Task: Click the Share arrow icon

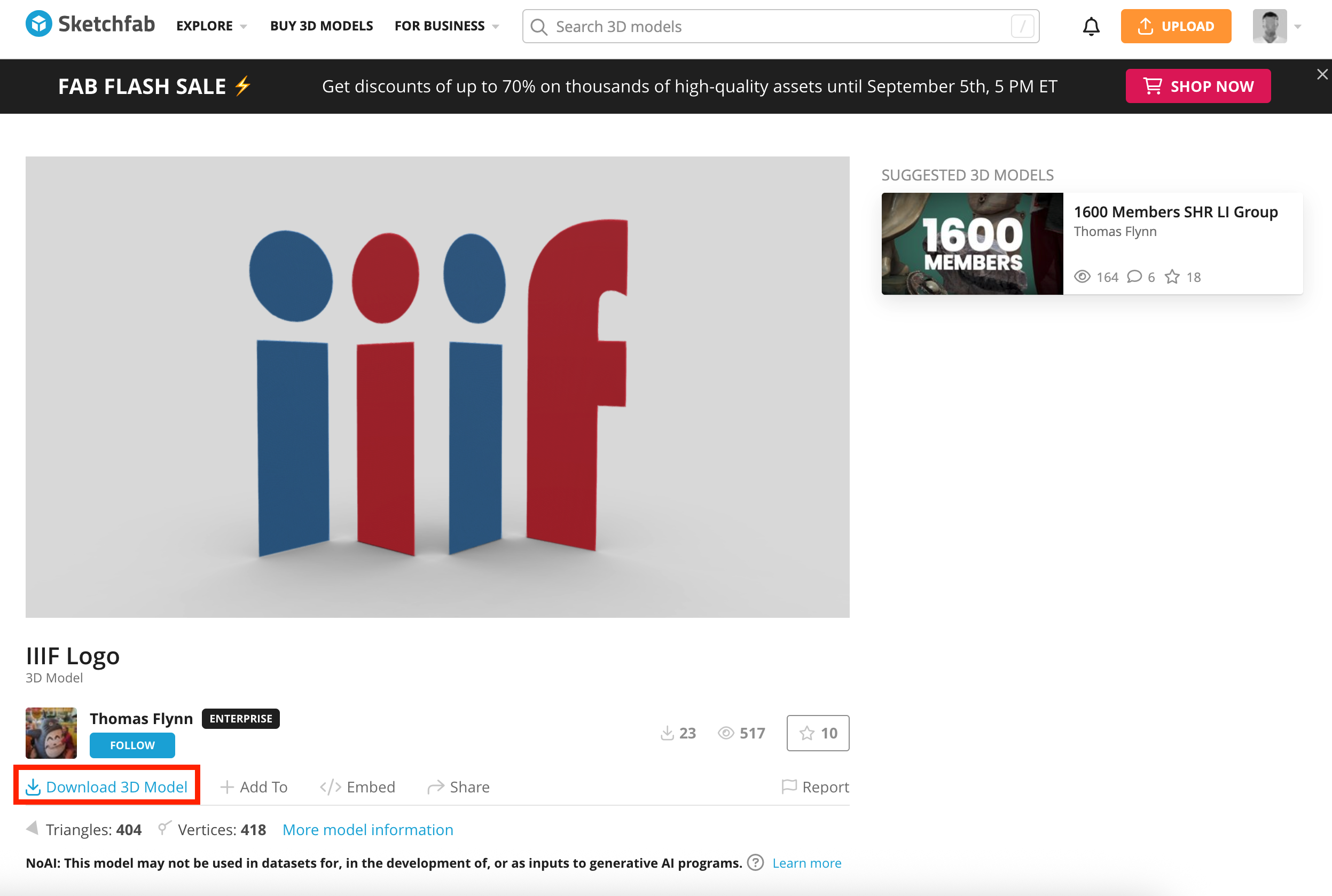Action: [x=435, y=788]
